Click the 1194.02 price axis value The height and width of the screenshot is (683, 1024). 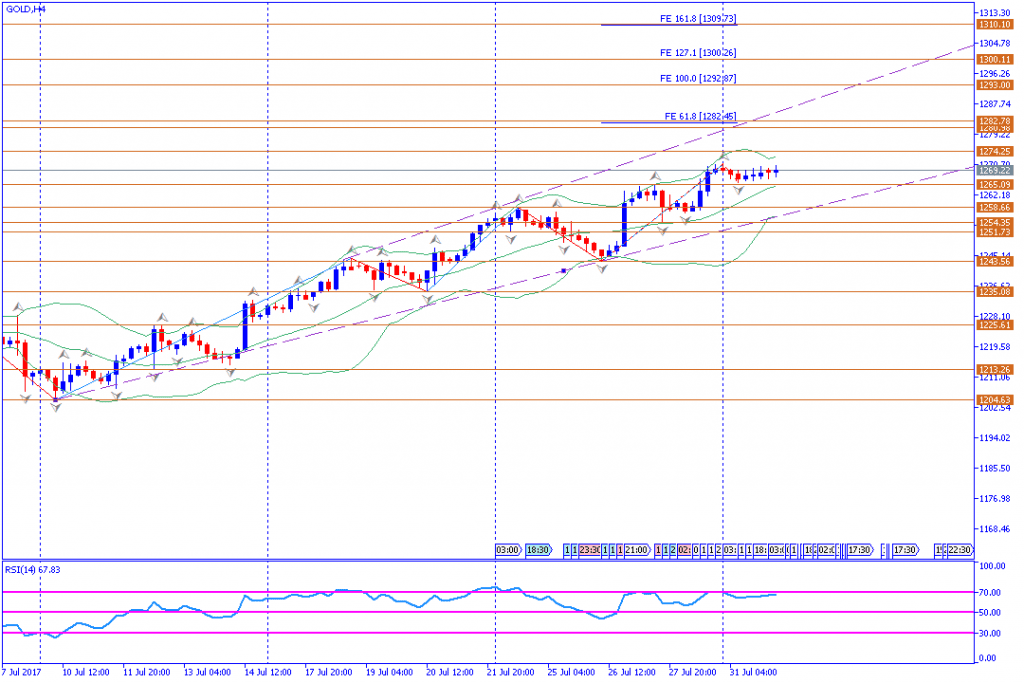point(995,438)
